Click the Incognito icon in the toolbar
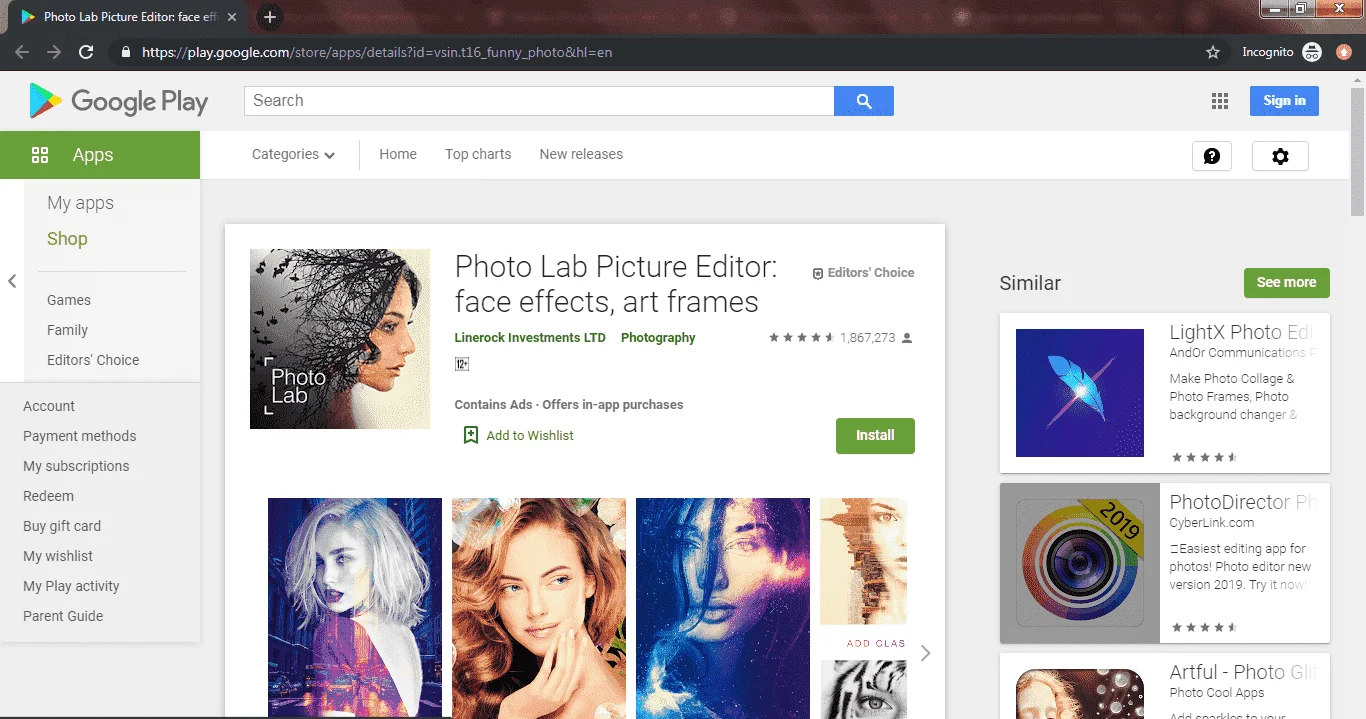 click(1312, 52)
